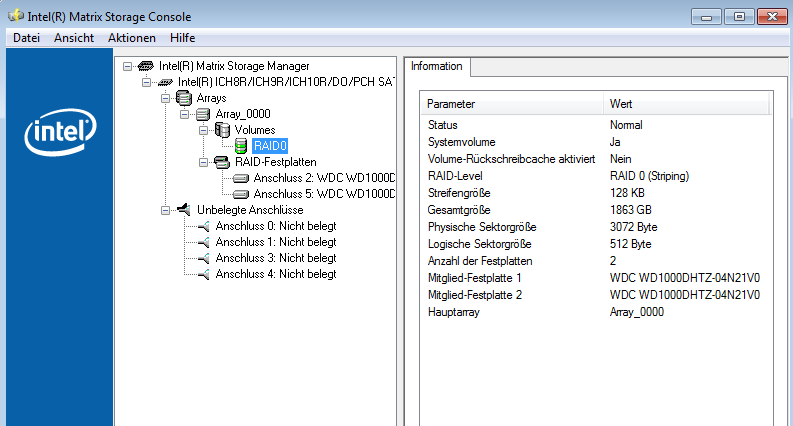Click the Intel logo in the blue sidebar
Viewport: 793px width, 426px height.
(x=60, y=132)
